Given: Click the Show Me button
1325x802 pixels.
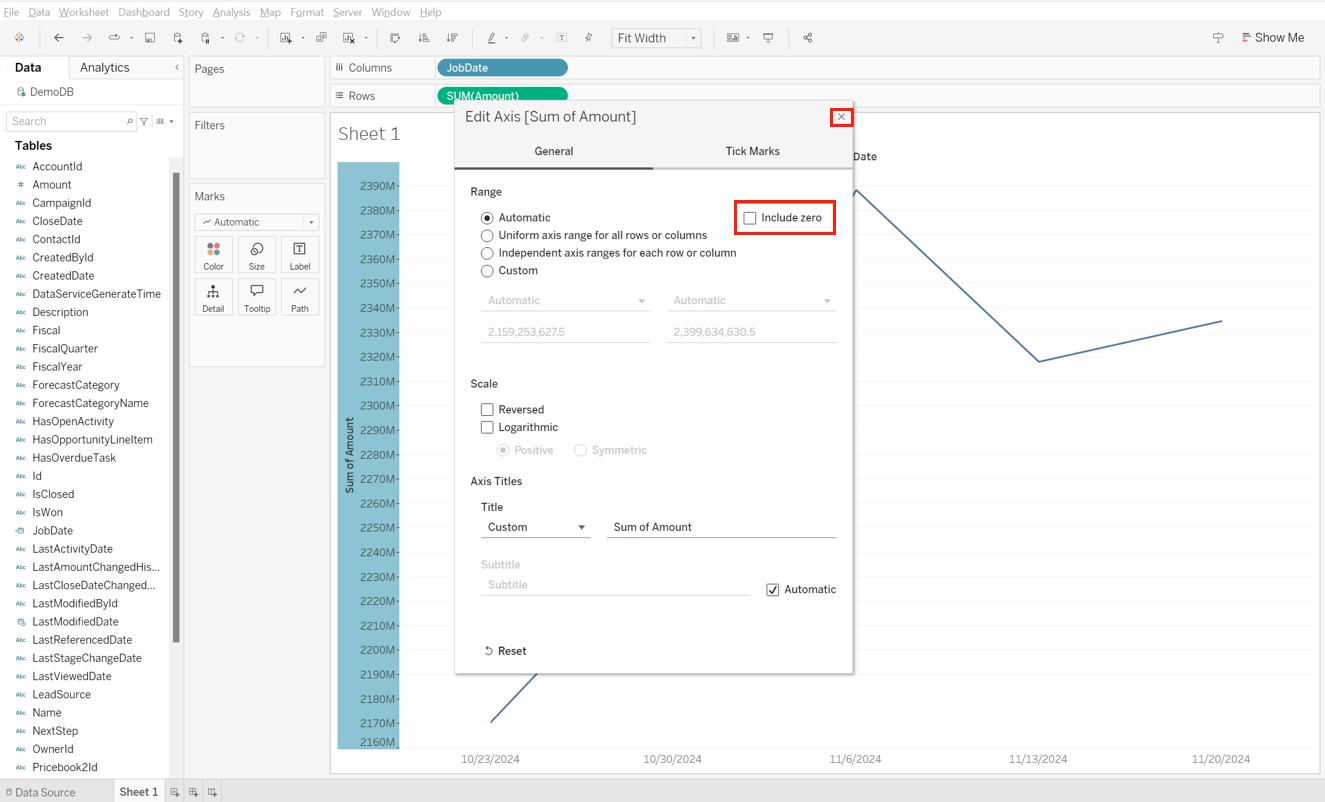Looking at the screenshot, I should pyautogui.click(x=1272, y=38).
